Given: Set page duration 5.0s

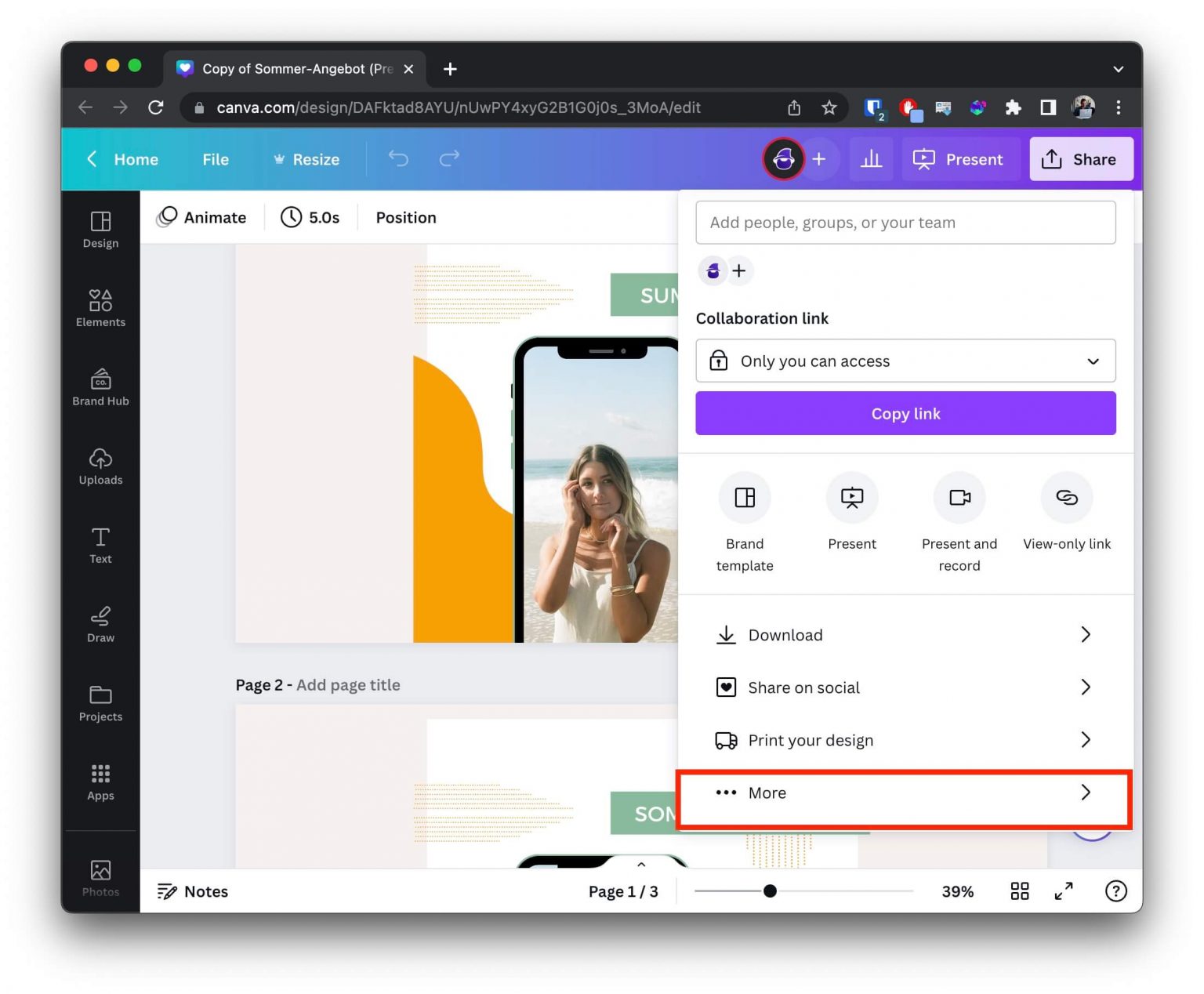Looking at the screenshot, I should click(310, 217).
